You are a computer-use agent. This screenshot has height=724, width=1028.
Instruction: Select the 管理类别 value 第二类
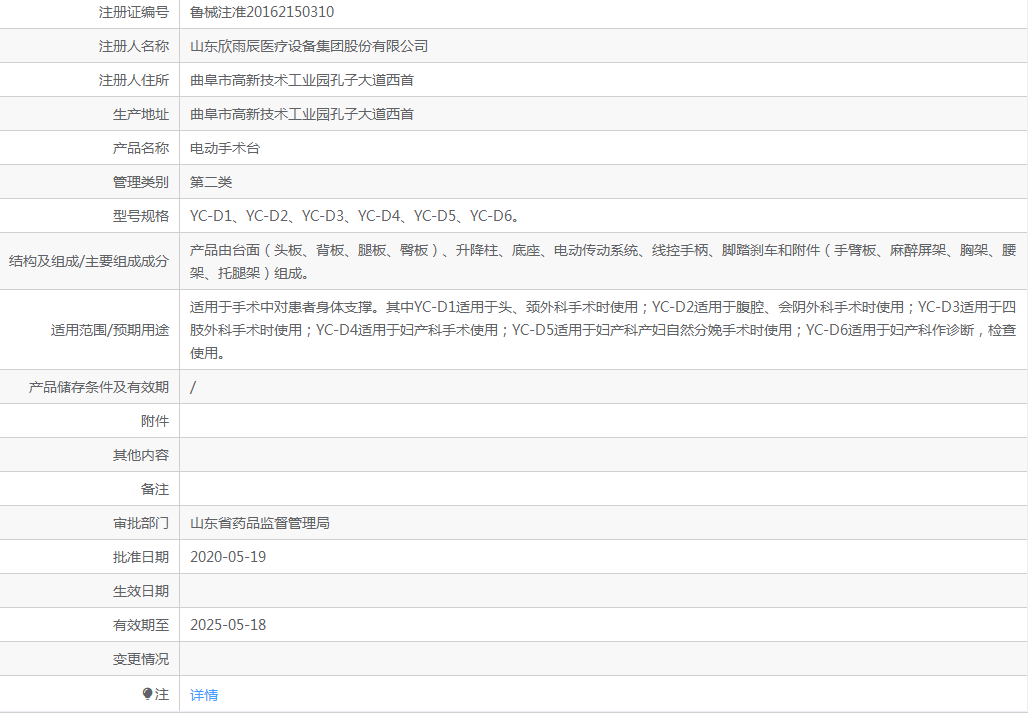point(205,181)
